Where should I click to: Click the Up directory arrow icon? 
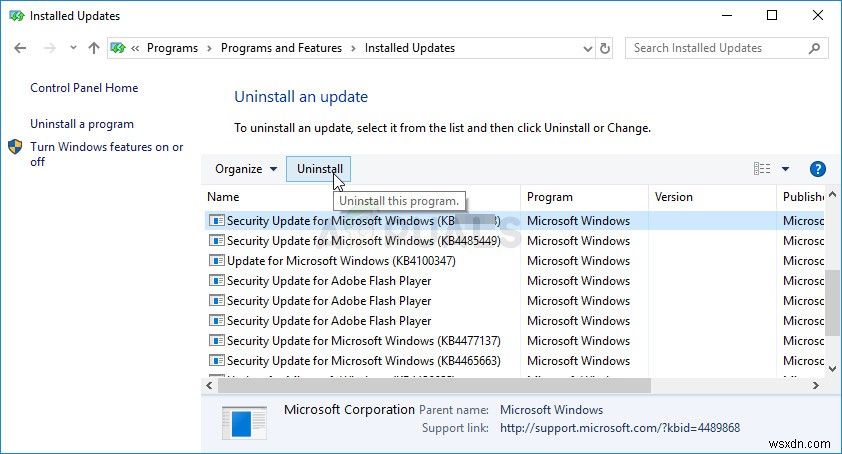[x=94, y=48]
